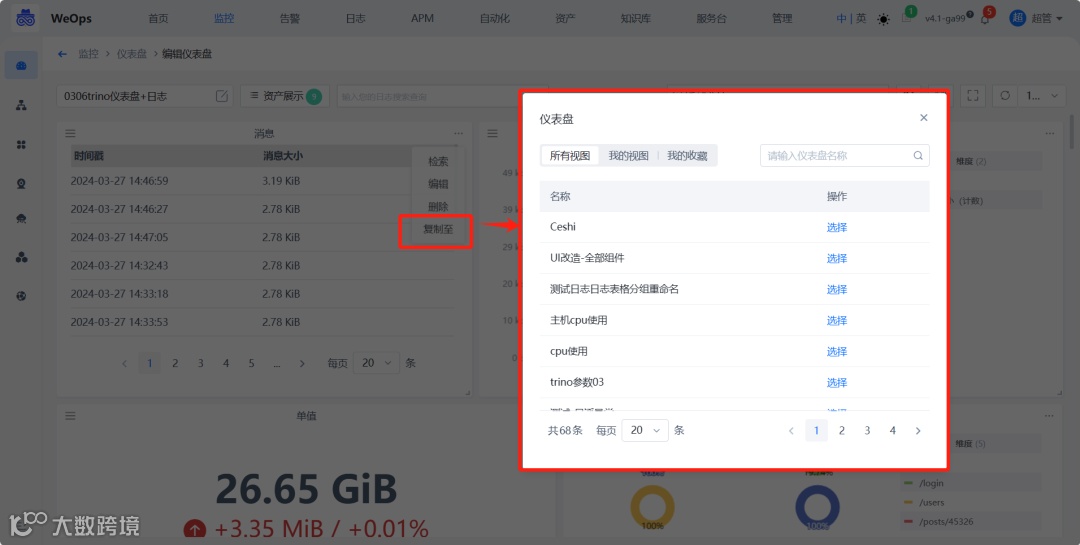Click the back arrow in breadcrumb
This screenshot has width=1080, height=545.
pyautogui.click(x=62, y=54)
